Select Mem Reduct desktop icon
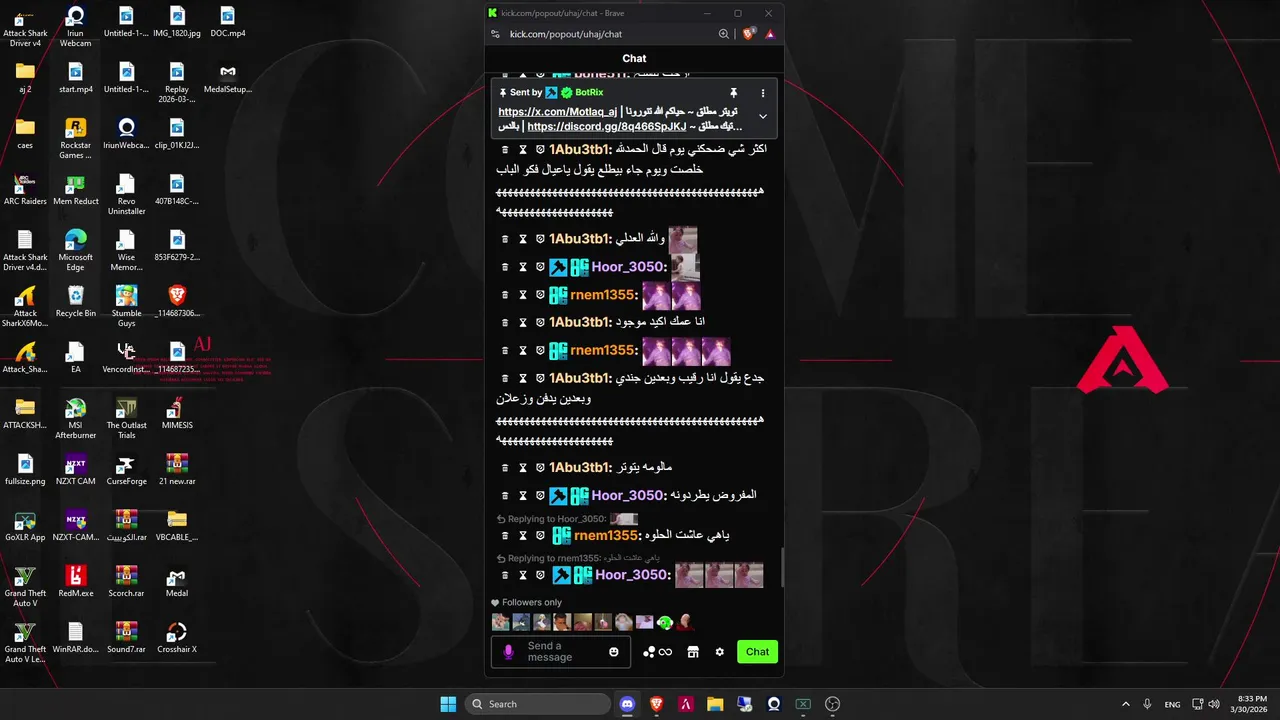 click(76, 188)
